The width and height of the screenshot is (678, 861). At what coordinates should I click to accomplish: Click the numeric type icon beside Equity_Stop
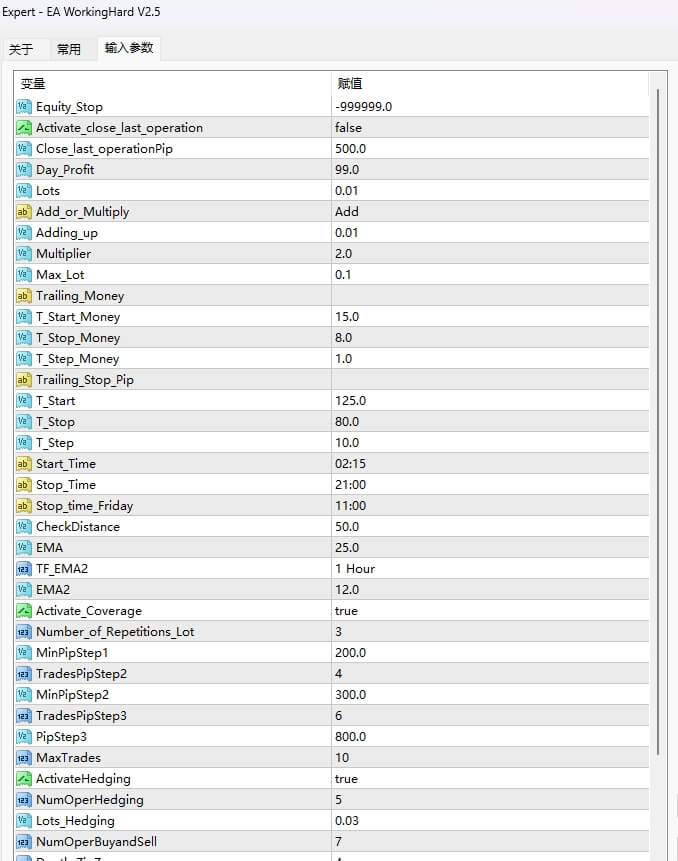pos(22,106)
